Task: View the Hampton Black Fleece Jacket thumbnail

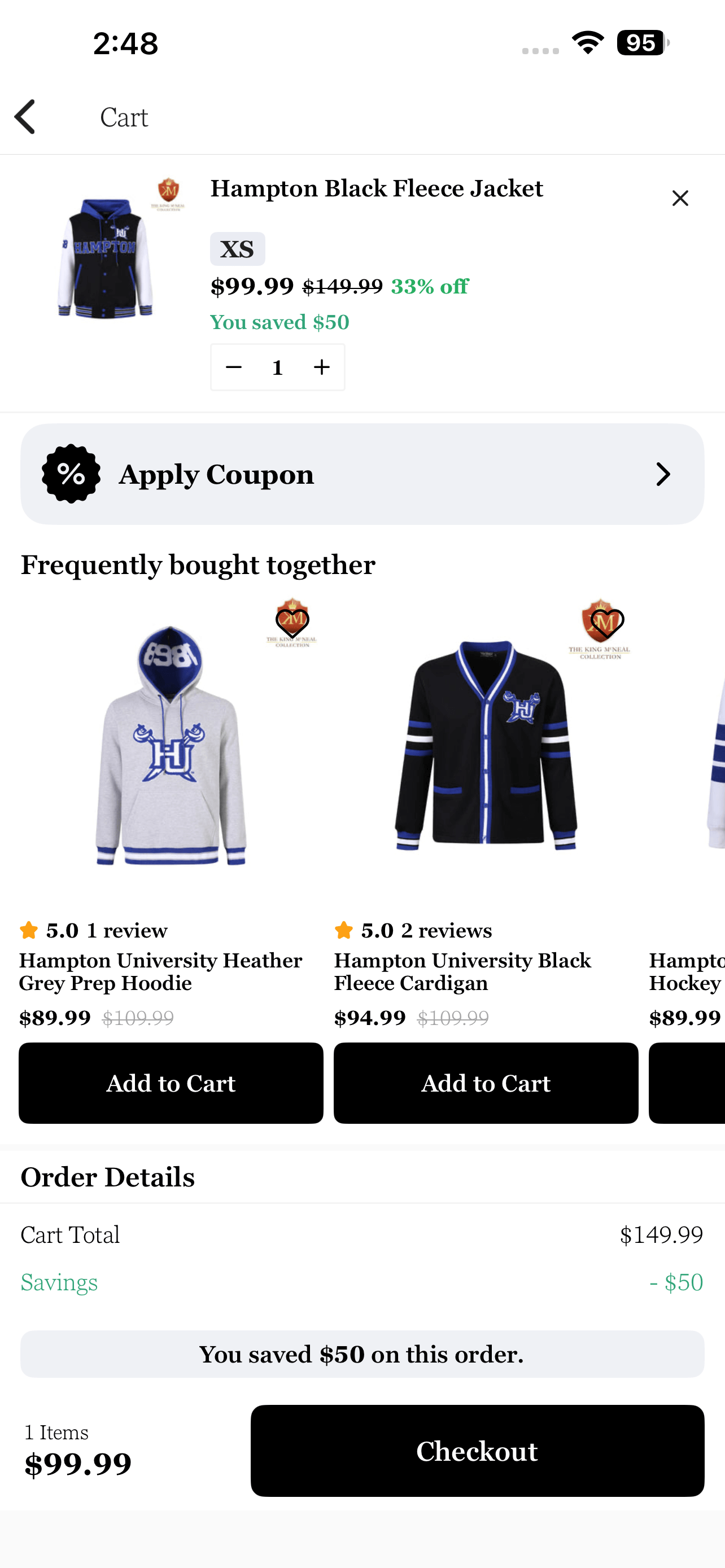Action: [x=104, y=257]
